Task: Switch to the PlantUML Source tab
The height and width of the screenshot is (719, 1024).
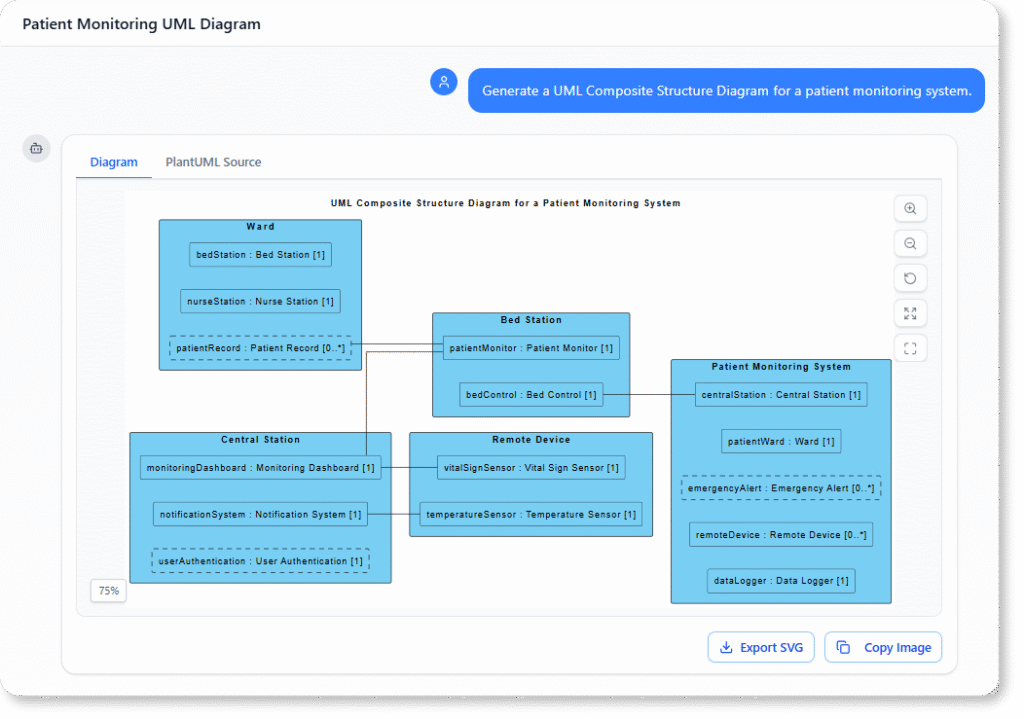Action: click(x=213, y=161)
